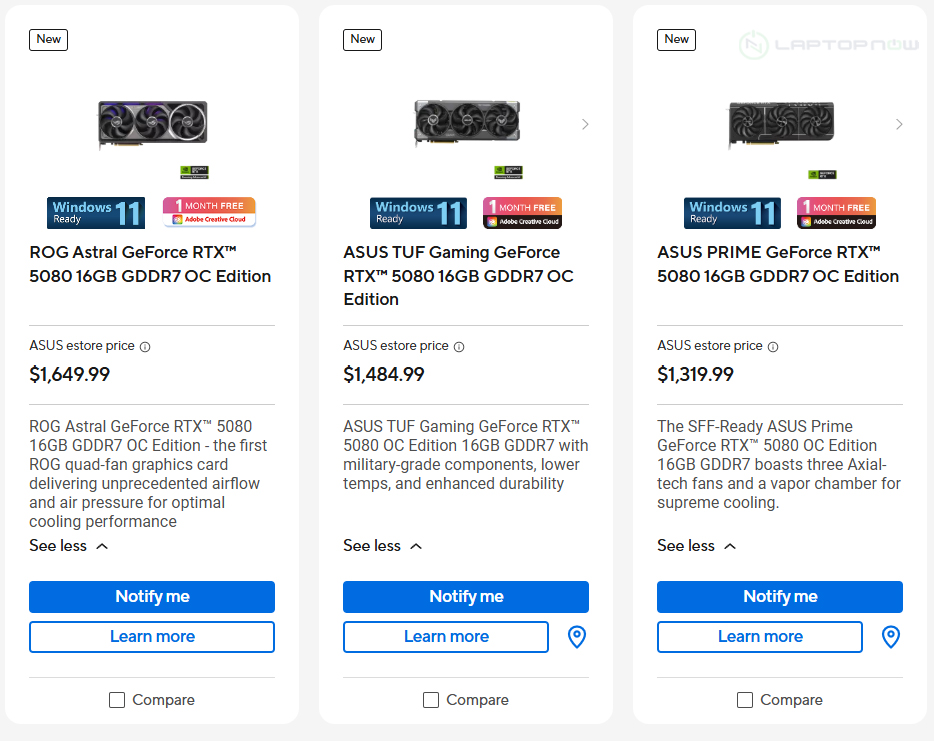The width and height of the screenshot is (934, 741).
Task: Show next image of TUF Gaming card
Action: point(585,124)
